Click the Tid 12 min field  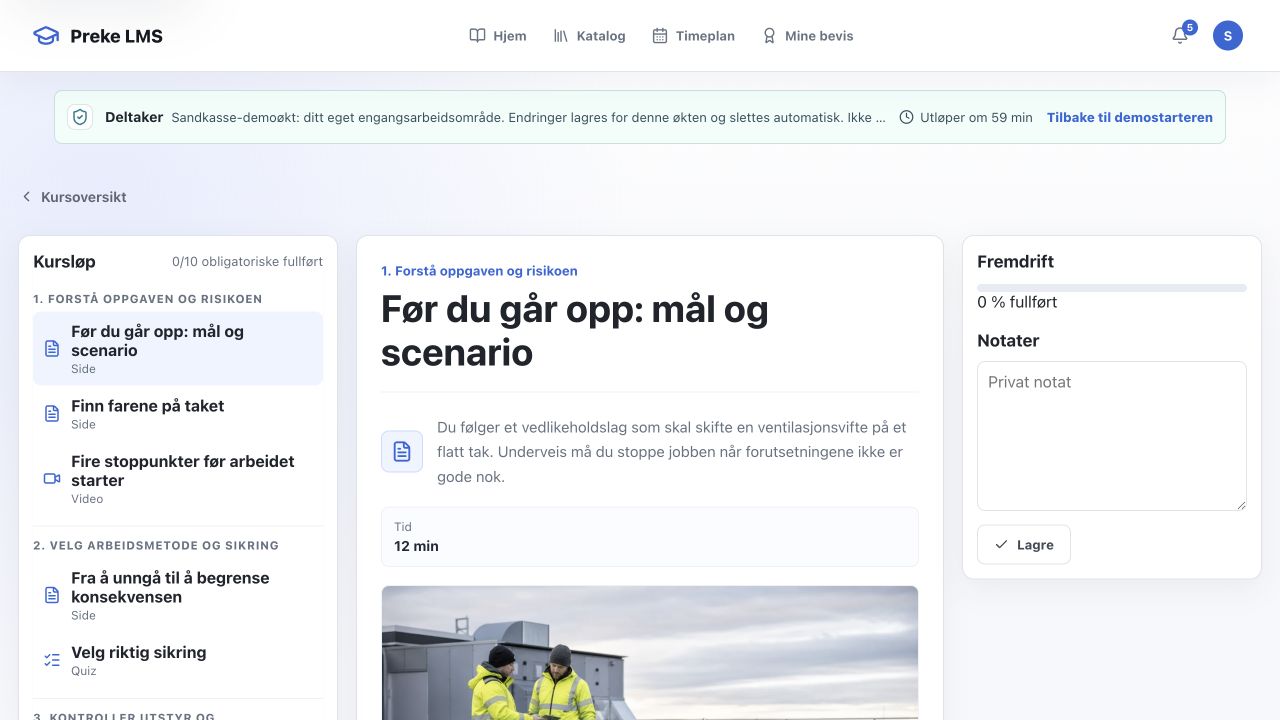(650, 537)
